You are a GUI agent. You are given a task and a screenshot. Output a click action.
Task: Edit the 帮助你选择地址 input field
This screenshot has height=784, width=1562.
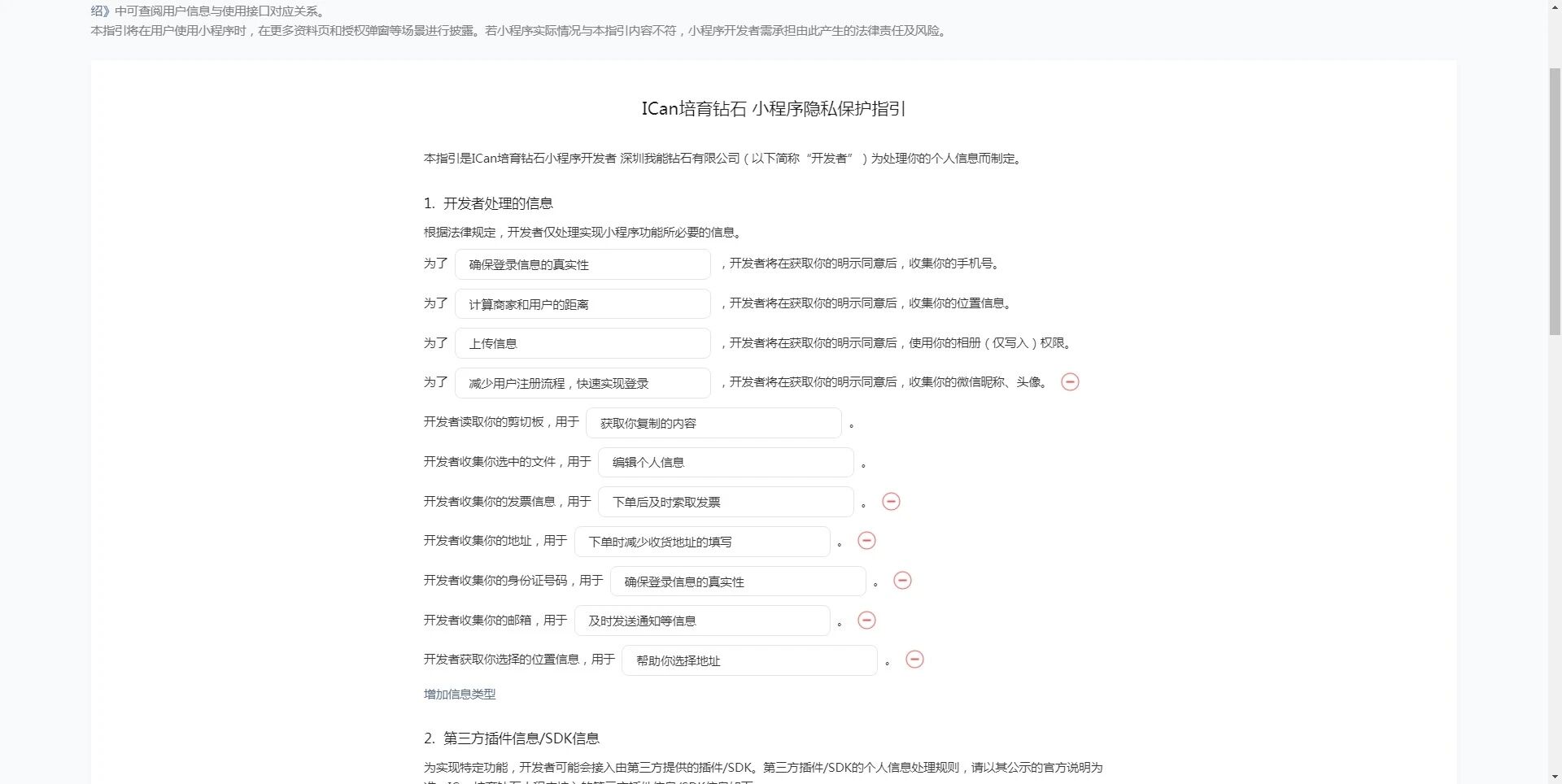(x=749, y=660)
